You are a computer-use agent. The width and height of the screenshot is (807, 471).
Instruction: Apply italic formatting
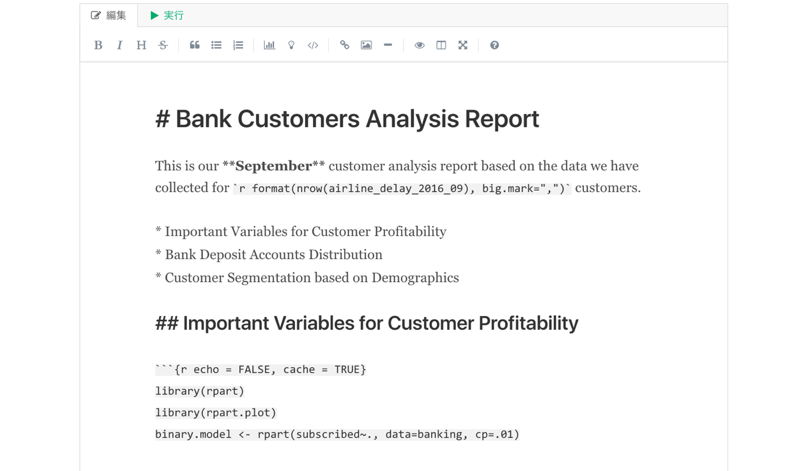tap(120, 45)
